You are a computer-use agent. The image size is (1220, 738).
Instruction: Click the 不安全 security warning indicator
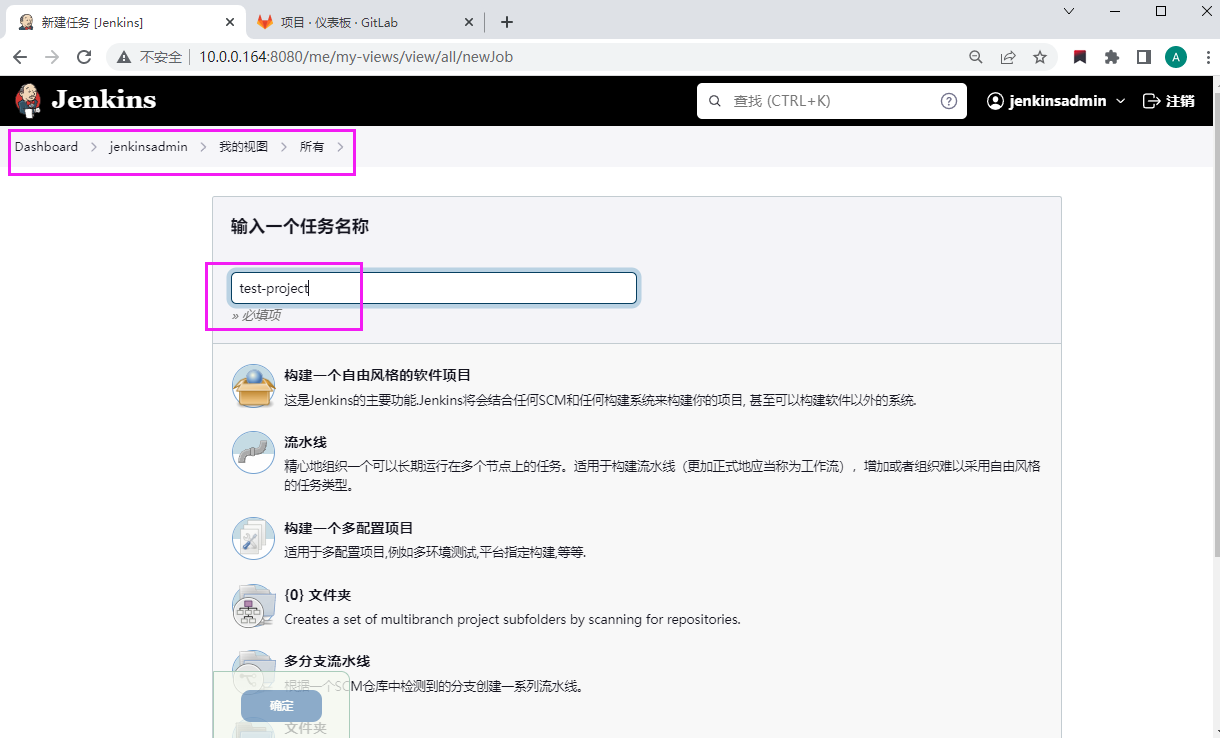pyautogui.click(x=150, y=57)
